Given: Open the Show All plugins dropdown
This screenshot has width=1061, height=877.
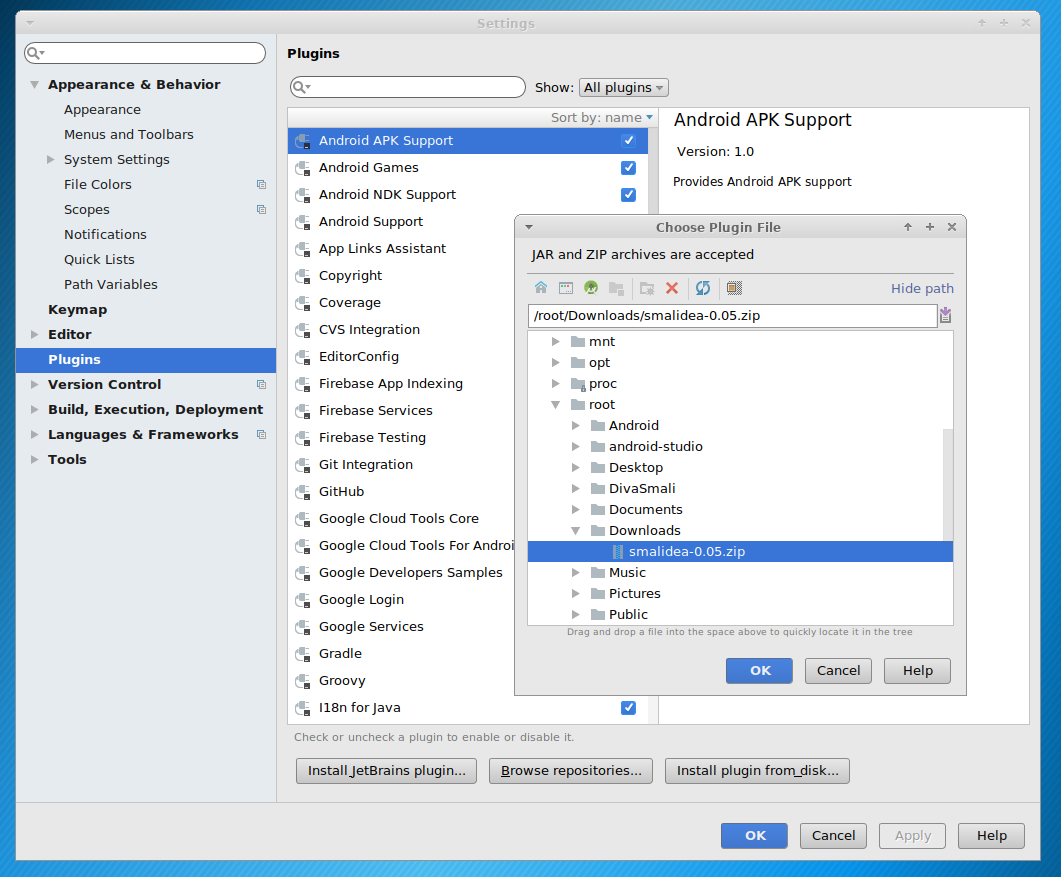Looking at the screenshot, I should [624, 88].
